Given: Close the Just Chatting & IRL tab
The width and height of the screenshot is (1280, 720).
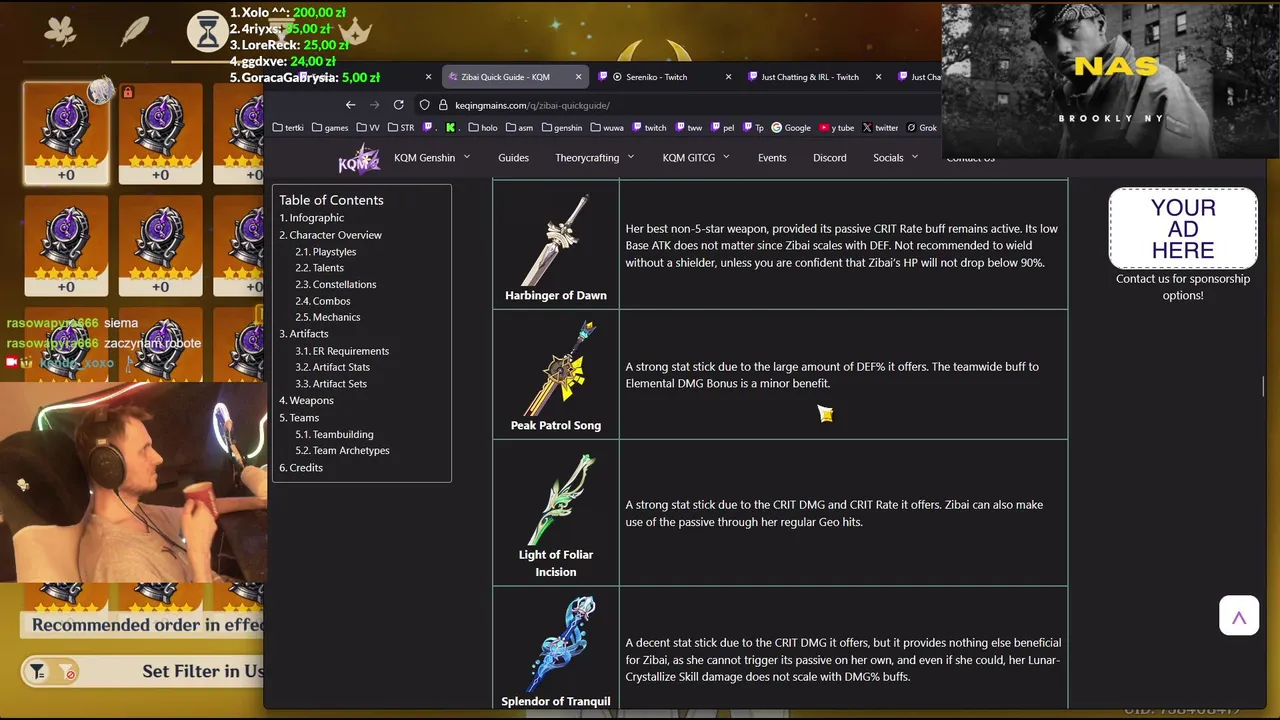Looking at the screenshot, I should 878,77.
